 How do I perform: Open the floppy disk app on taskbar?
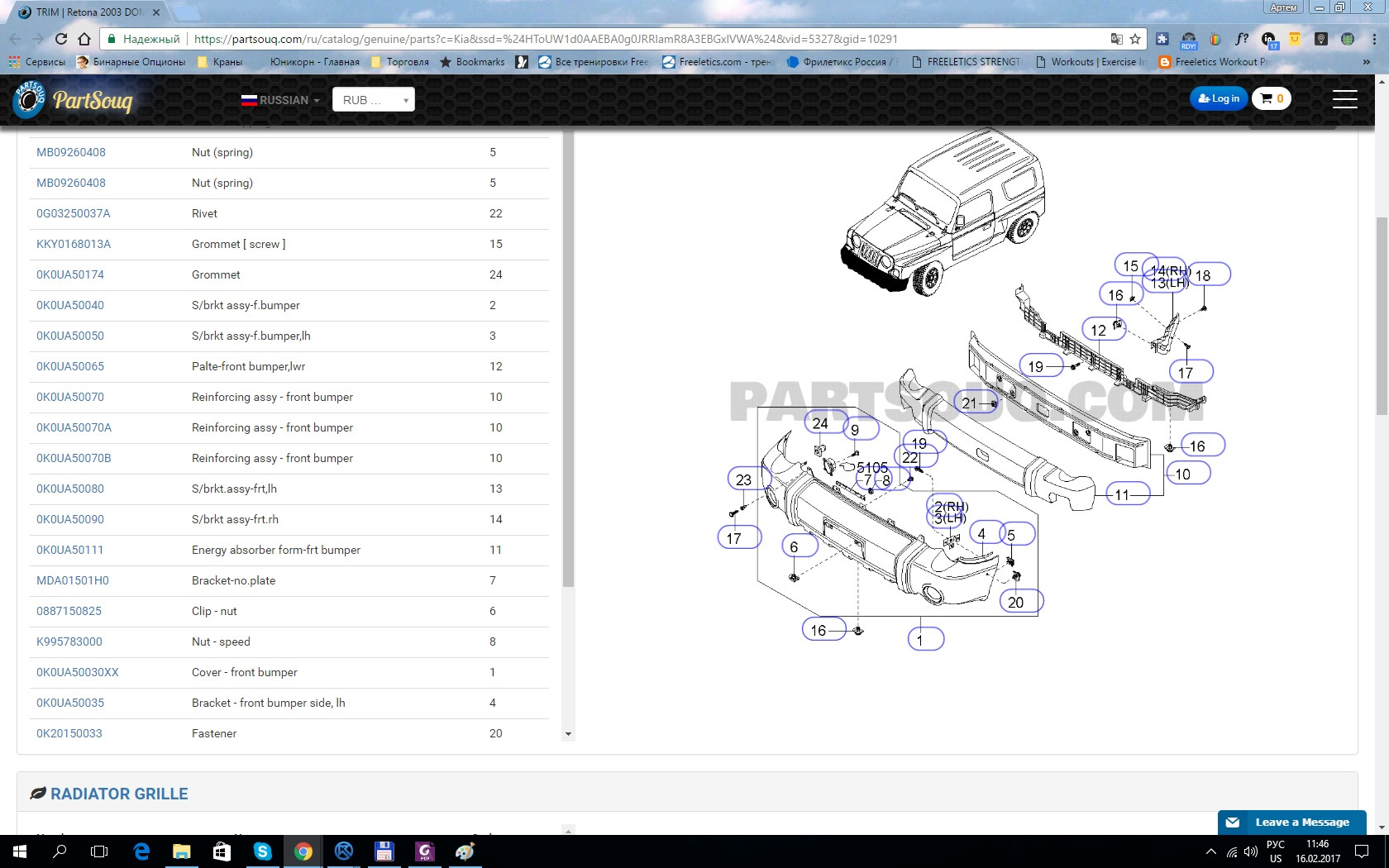384,851
